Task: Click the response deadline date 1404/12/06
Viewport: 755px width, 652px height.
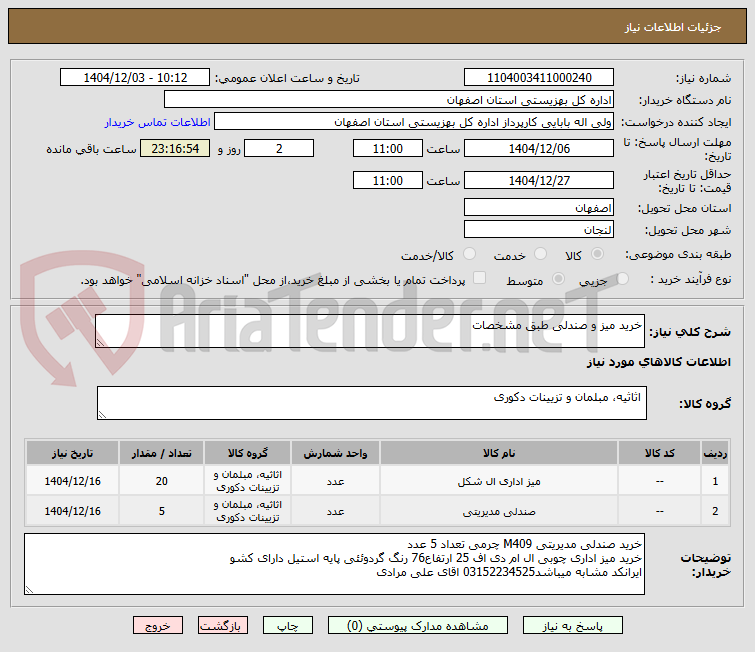Action: pos(539,148)
